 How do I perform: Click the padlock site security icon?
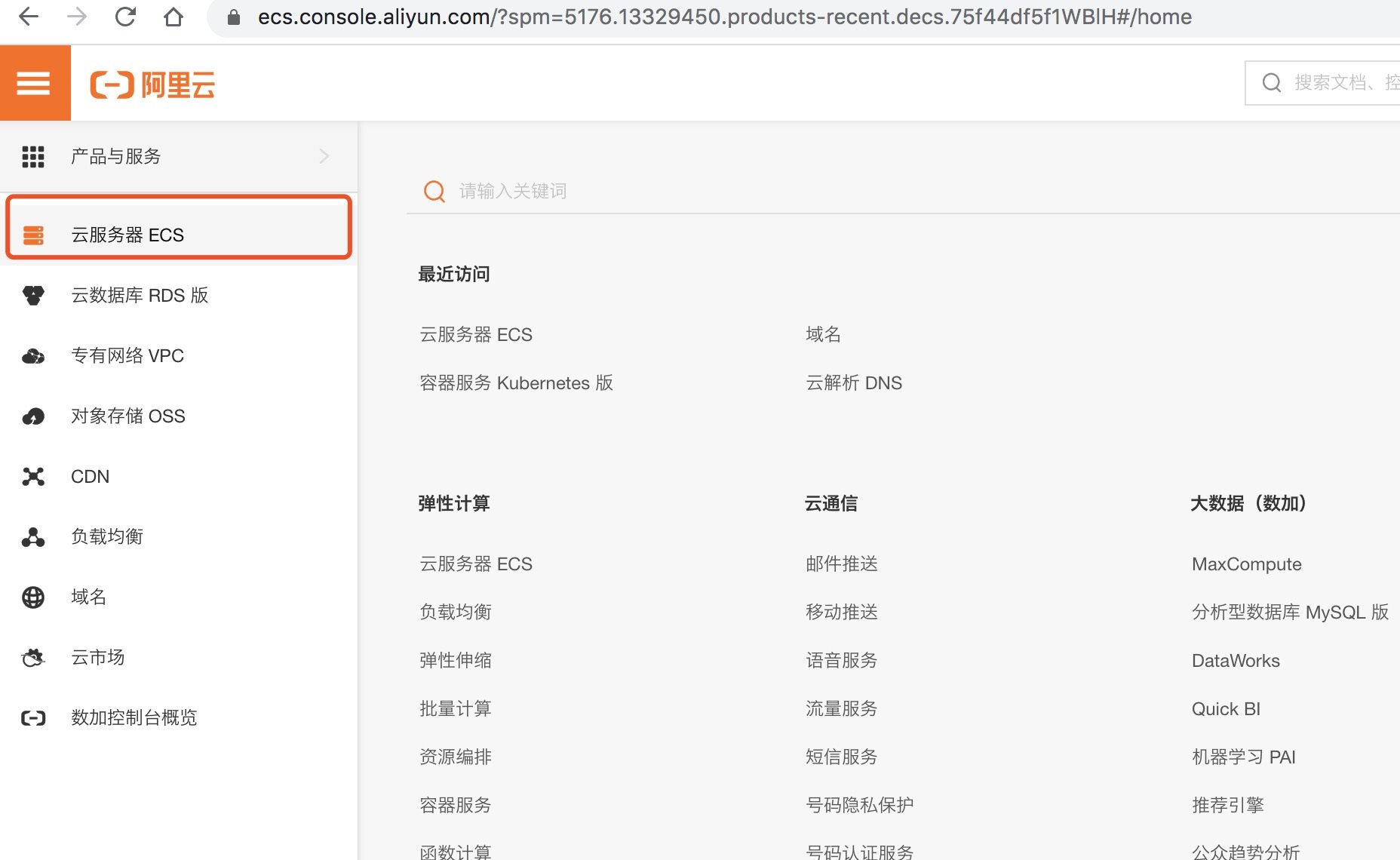(x=234, y=17)
